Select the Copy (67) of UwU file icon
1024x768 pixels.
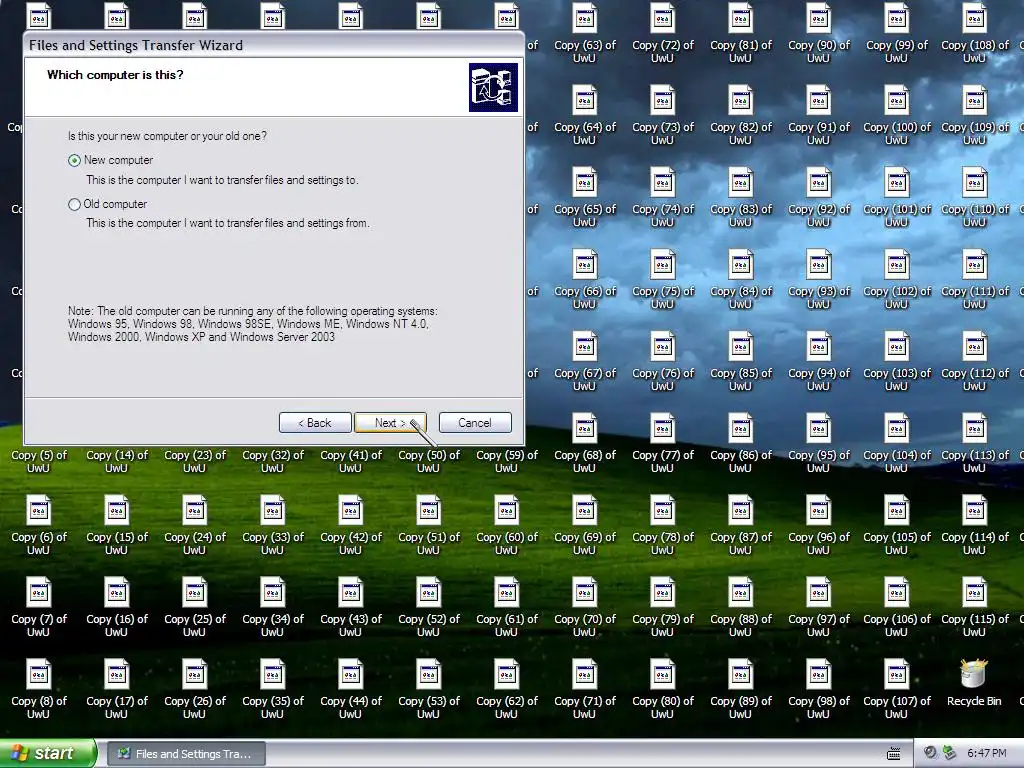pyautogui.click(x=584, y=347)
